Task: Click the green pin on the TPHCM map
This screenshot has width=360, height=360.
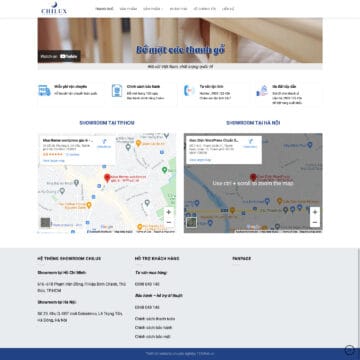Action: click(164, 170)
